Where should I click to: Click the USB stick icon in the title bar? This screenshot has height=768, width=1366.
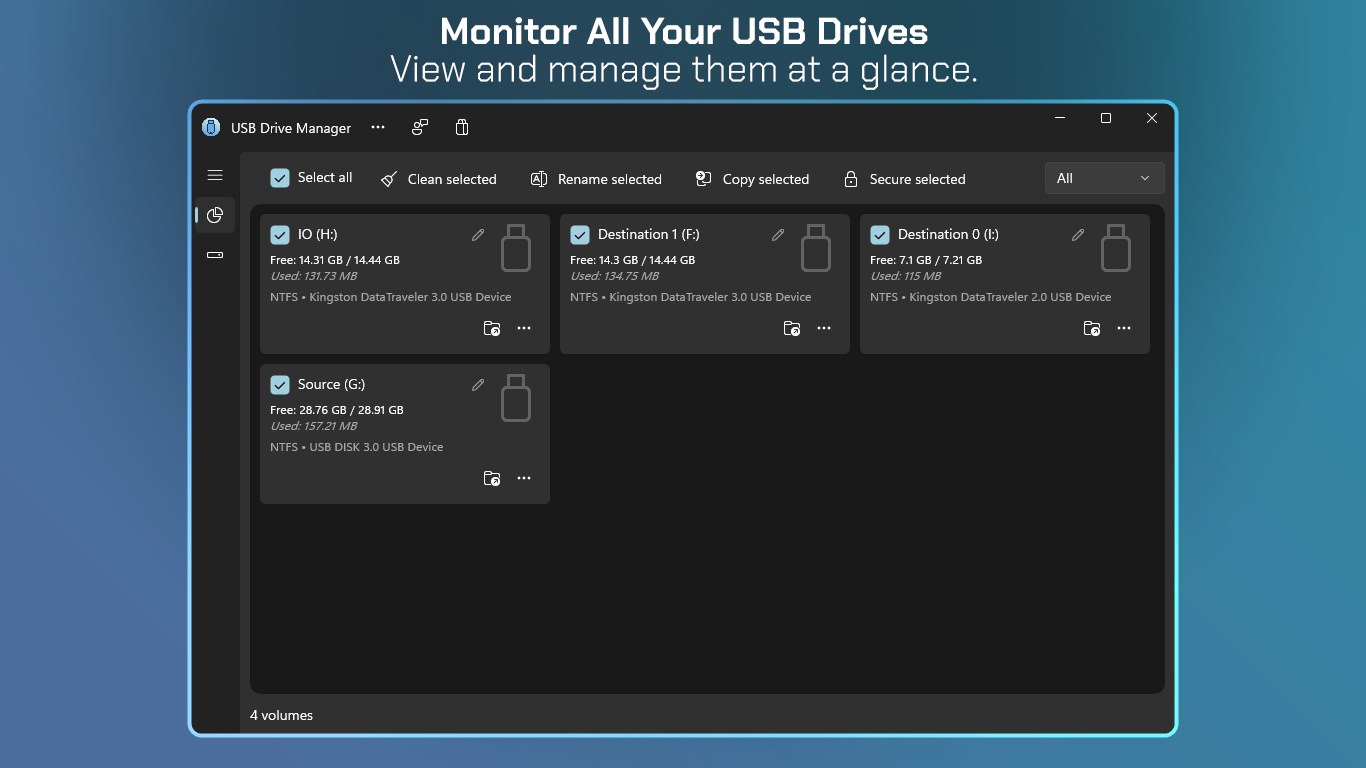click(x=461, y=127)
